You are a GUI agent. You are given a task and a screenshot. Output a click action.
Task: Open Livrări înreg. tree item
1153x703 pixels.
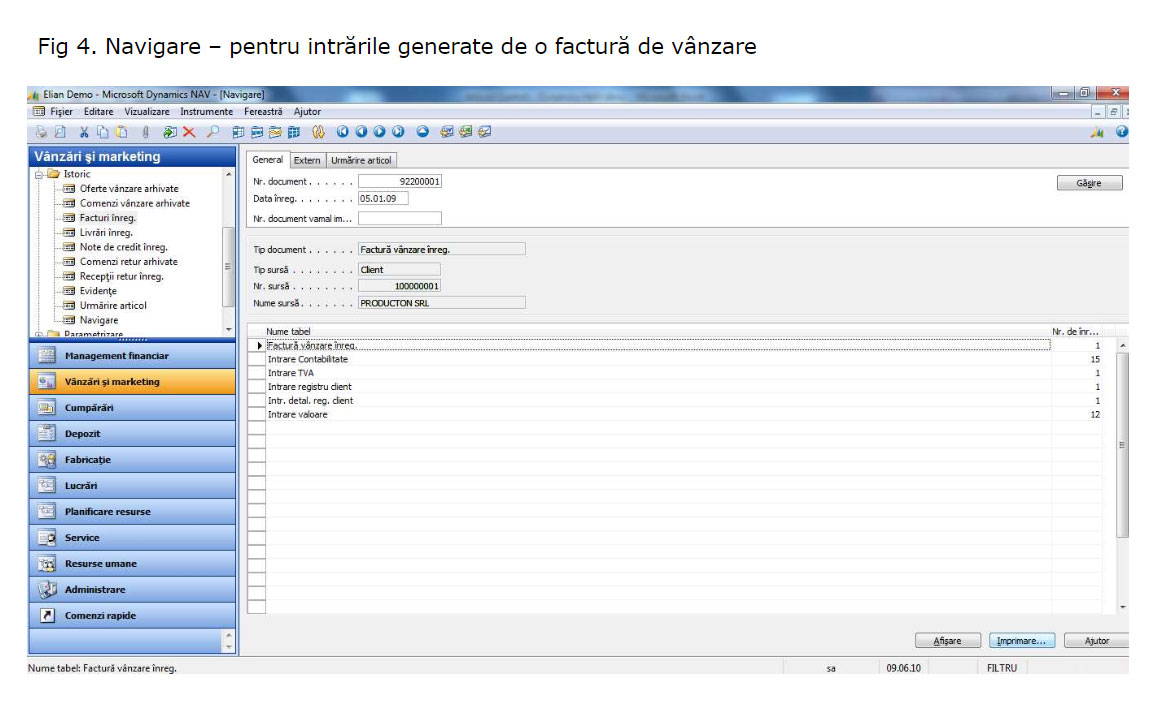pyautogui.click(x=106, y=232)
